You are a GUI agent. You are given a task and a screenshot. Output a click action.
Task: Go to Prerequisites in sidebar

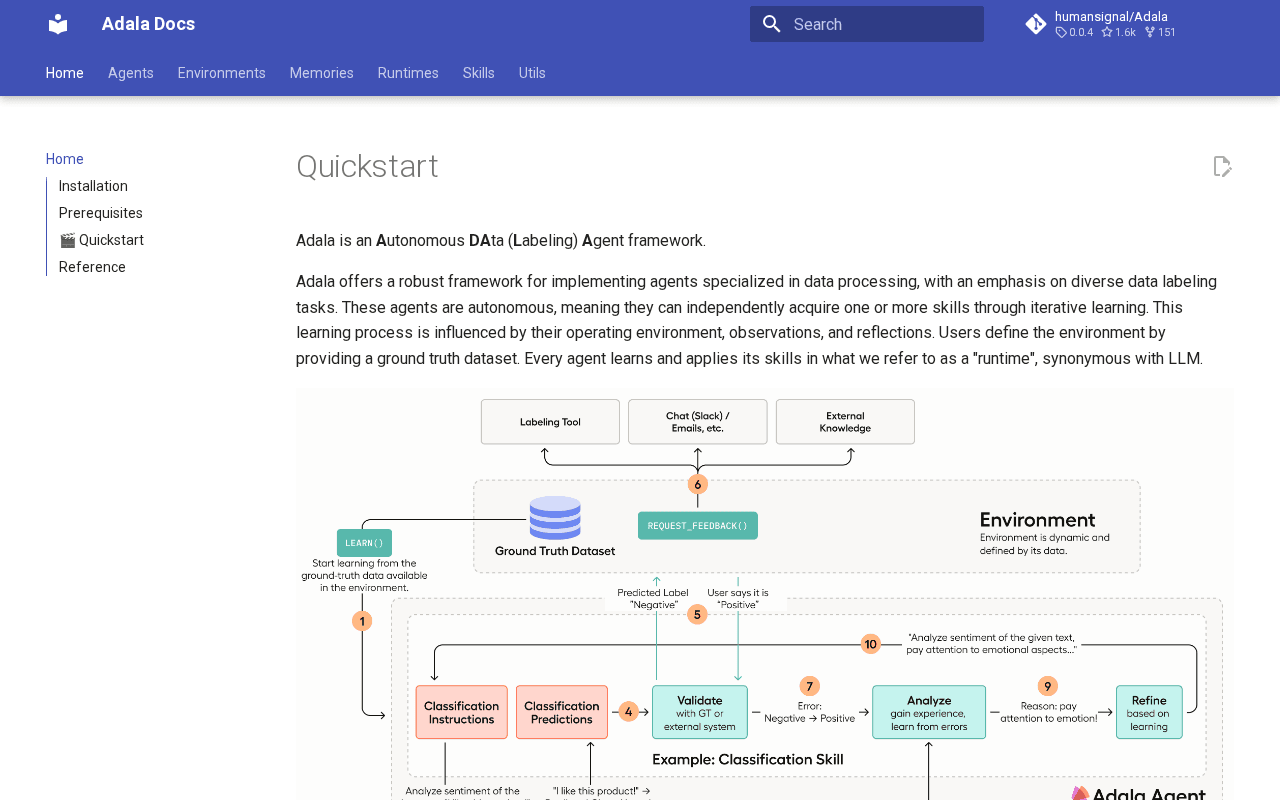coord(101,213)
